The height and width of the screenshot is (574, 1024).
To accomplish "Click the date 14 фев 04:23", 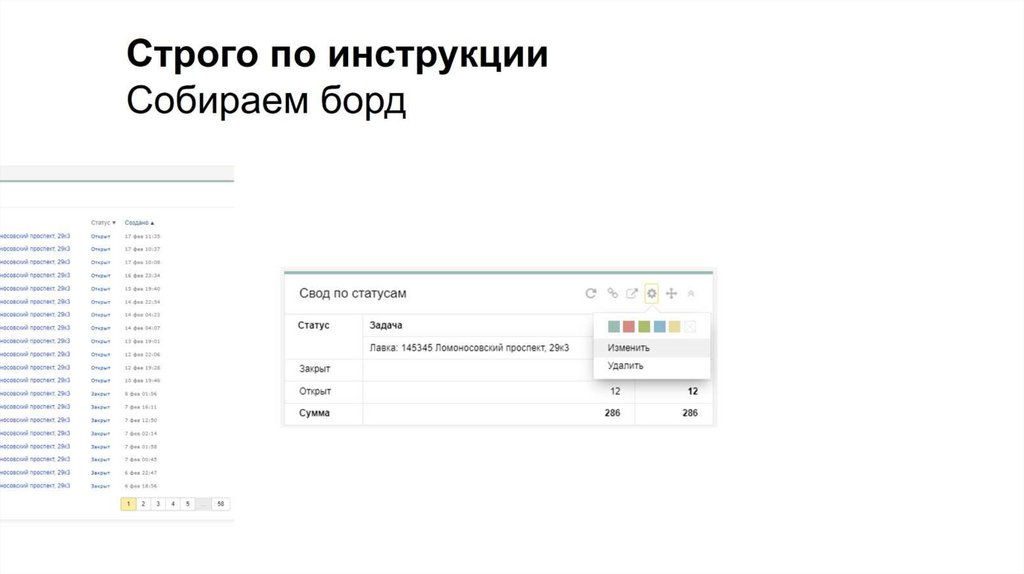I will pyautogui.click(x=142, y=315).
